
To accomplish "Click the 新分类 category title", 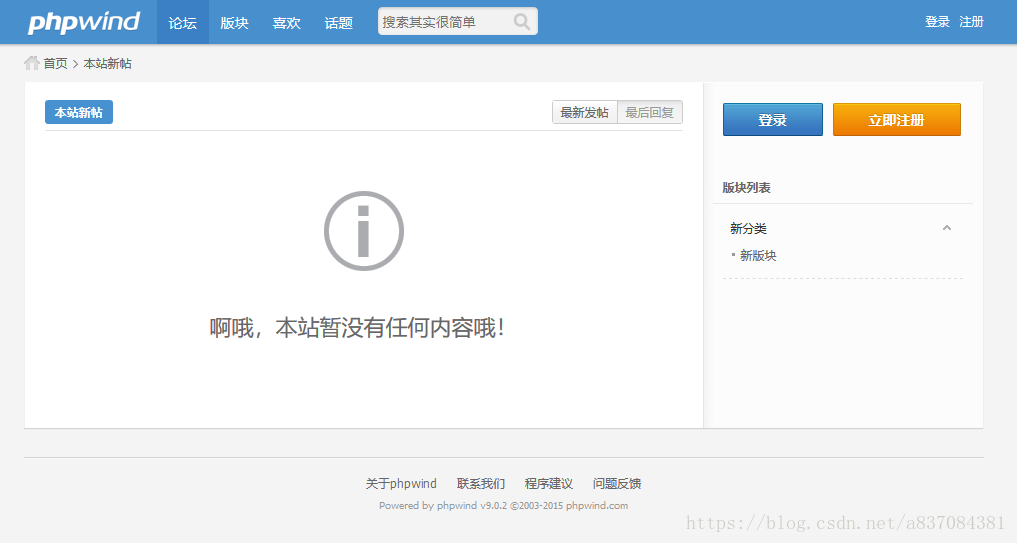I will pyautogui.click(x=748, y=228).
